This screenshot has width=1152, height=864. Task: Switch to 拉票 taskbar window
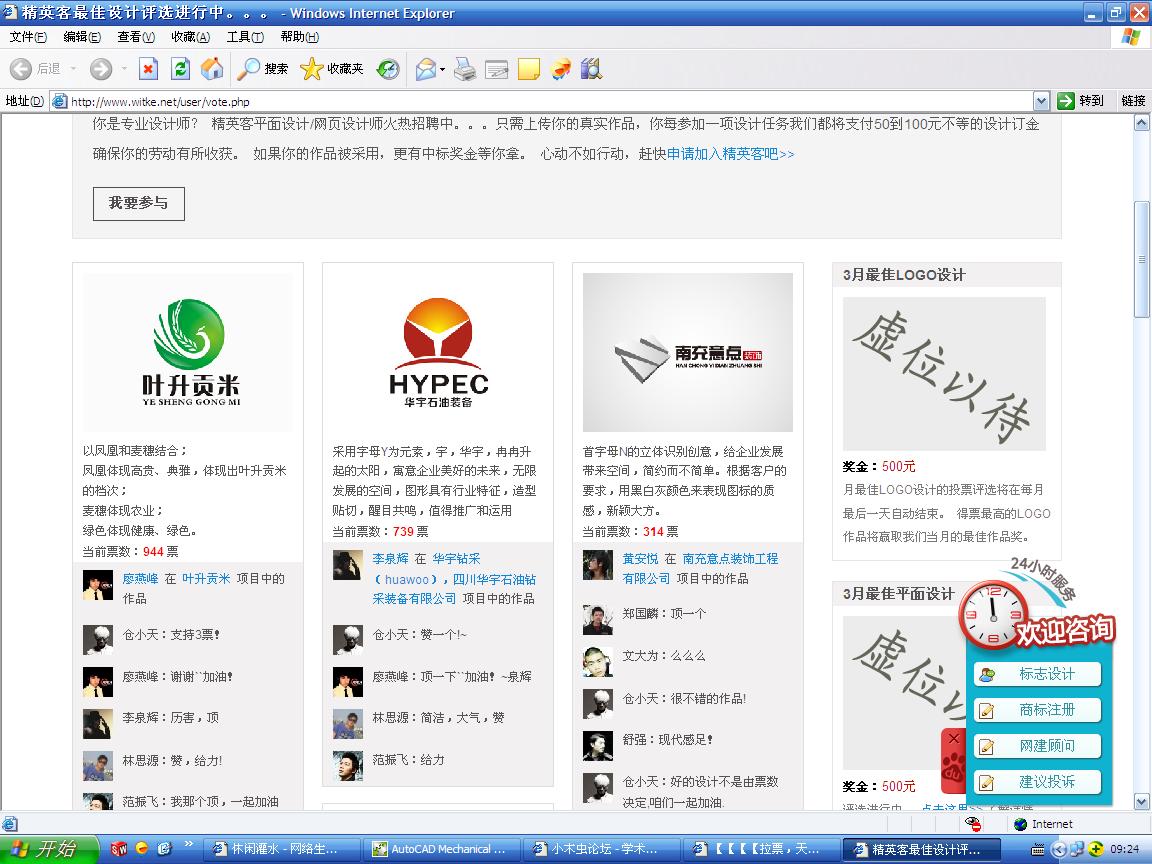(x=760, y=849)
